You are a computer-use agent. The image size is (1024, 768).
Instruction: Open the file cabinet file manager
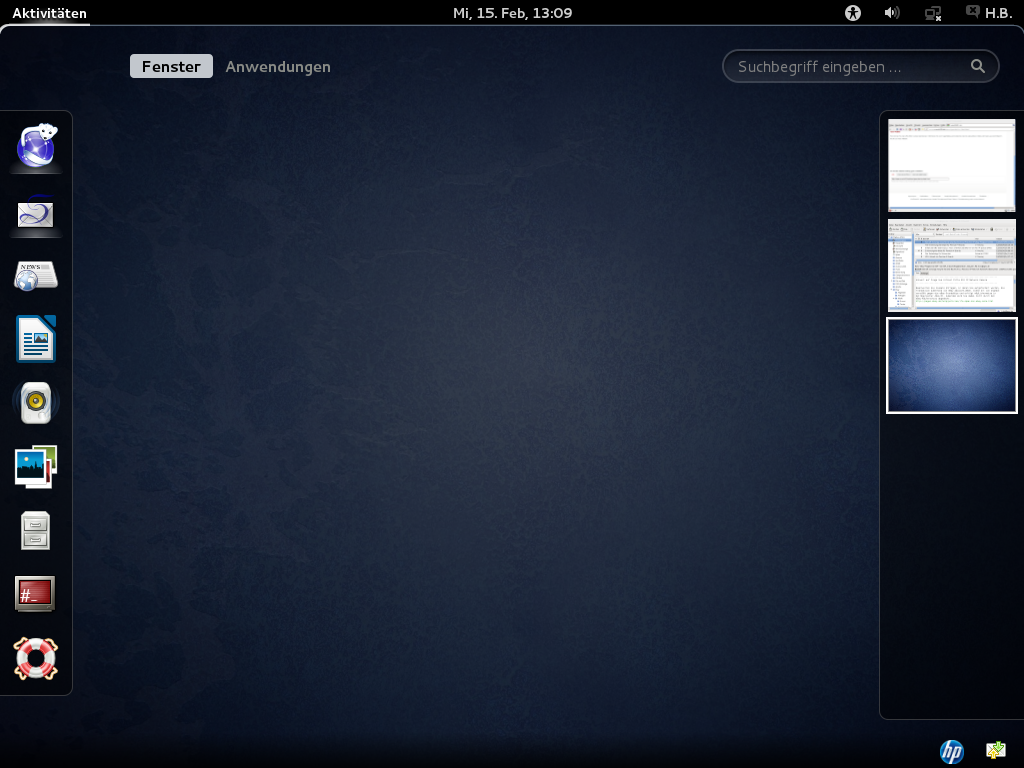pyautogui.click(x=36, y=530)
